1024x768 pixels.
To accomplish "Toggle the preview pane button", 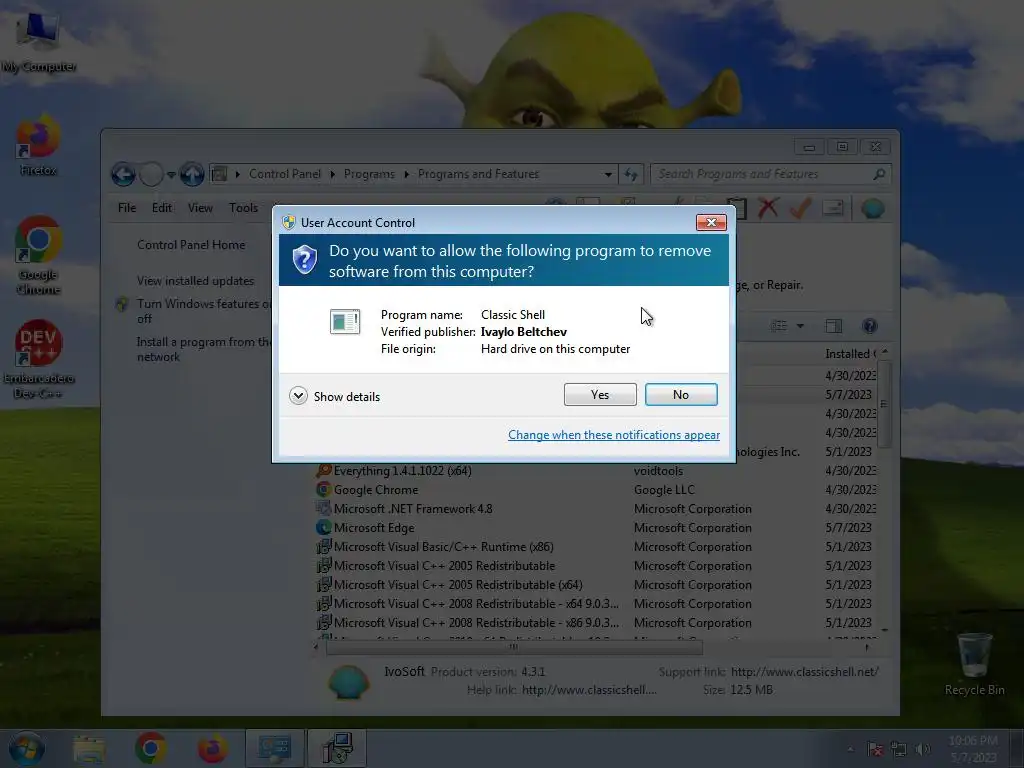I will 834,326.
